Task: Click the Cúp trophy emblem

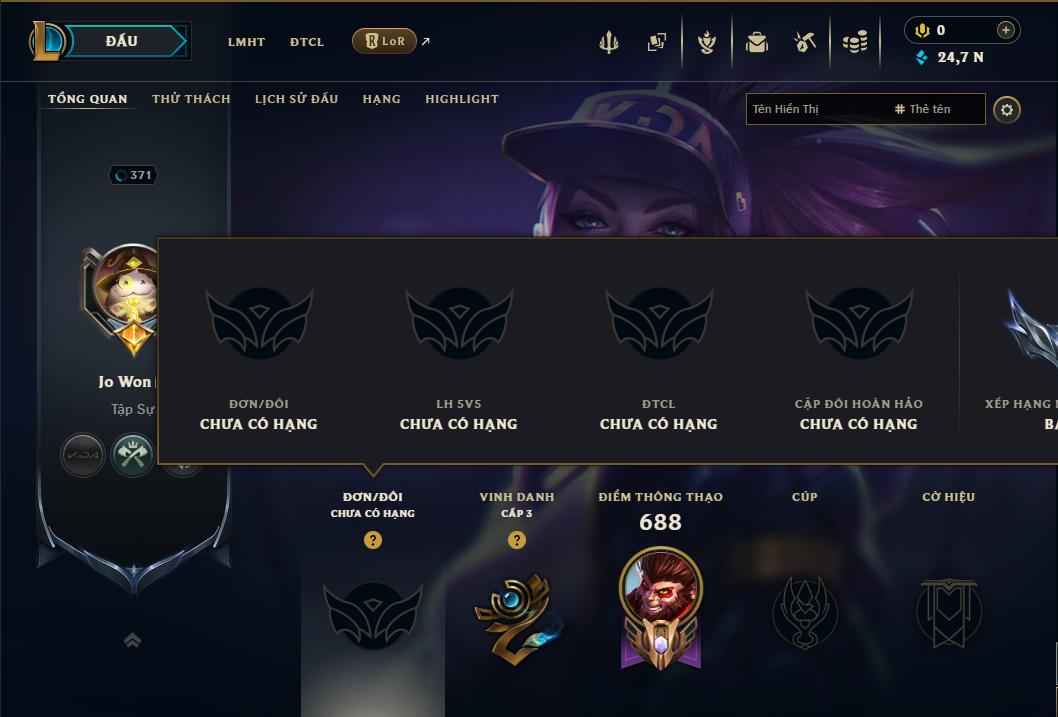Action: tap(804, 612)
